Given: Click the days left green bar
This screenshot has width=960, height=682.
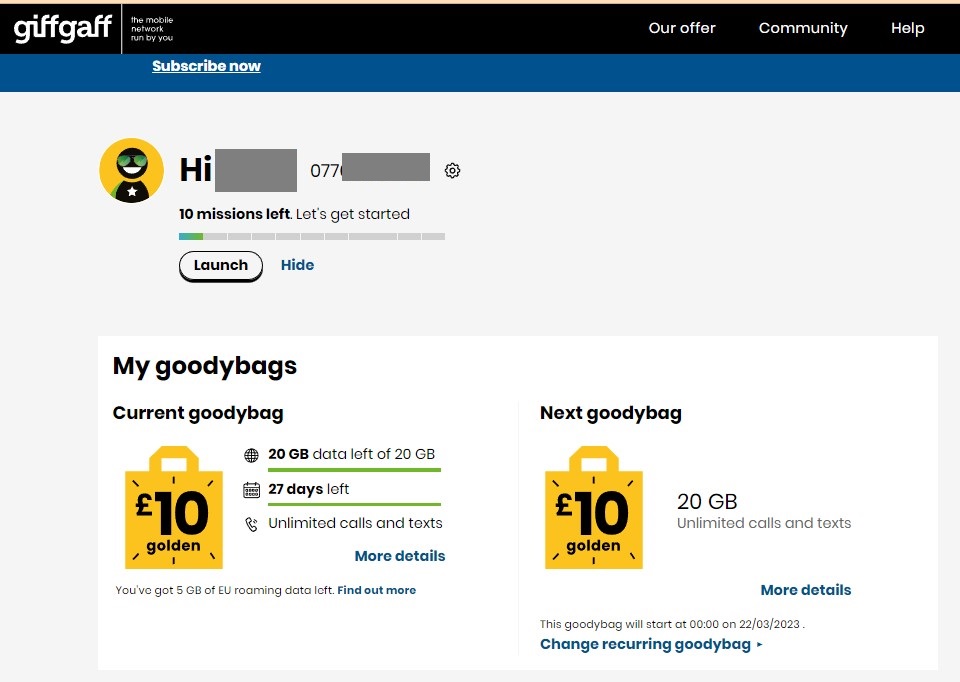Looking at the screenshot, I should (354, 504).
